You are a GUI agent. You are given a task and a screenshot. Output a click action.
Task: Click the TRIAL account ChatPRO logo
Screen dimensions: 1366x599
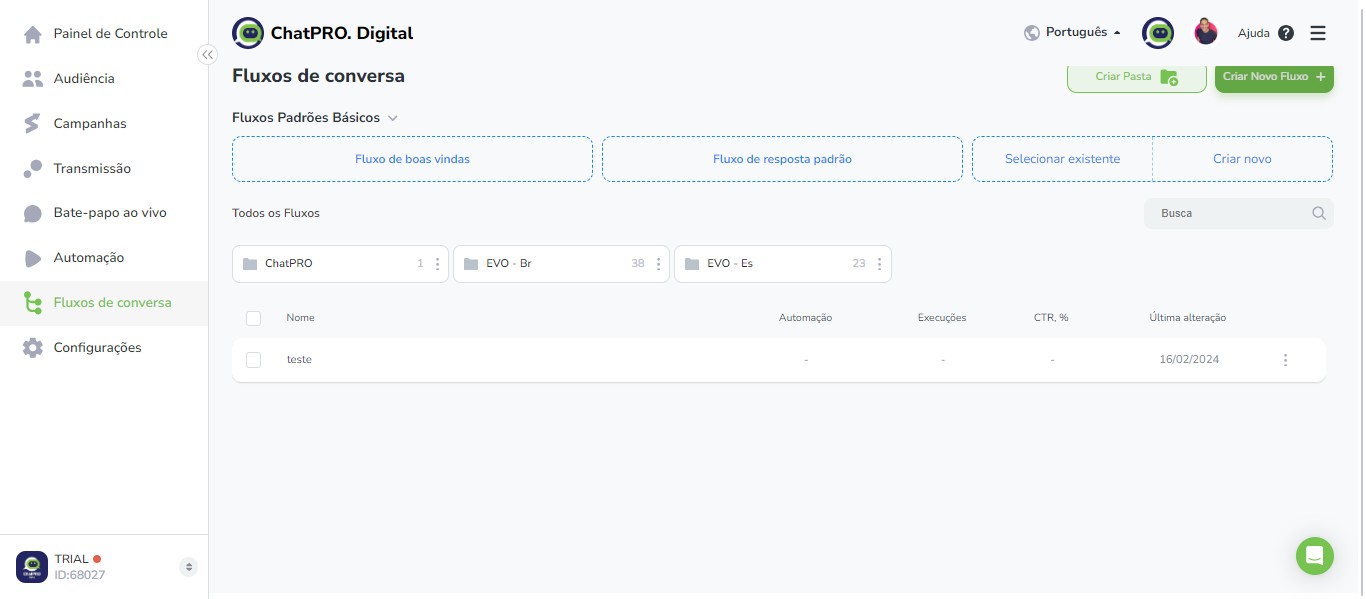point(32,567)
